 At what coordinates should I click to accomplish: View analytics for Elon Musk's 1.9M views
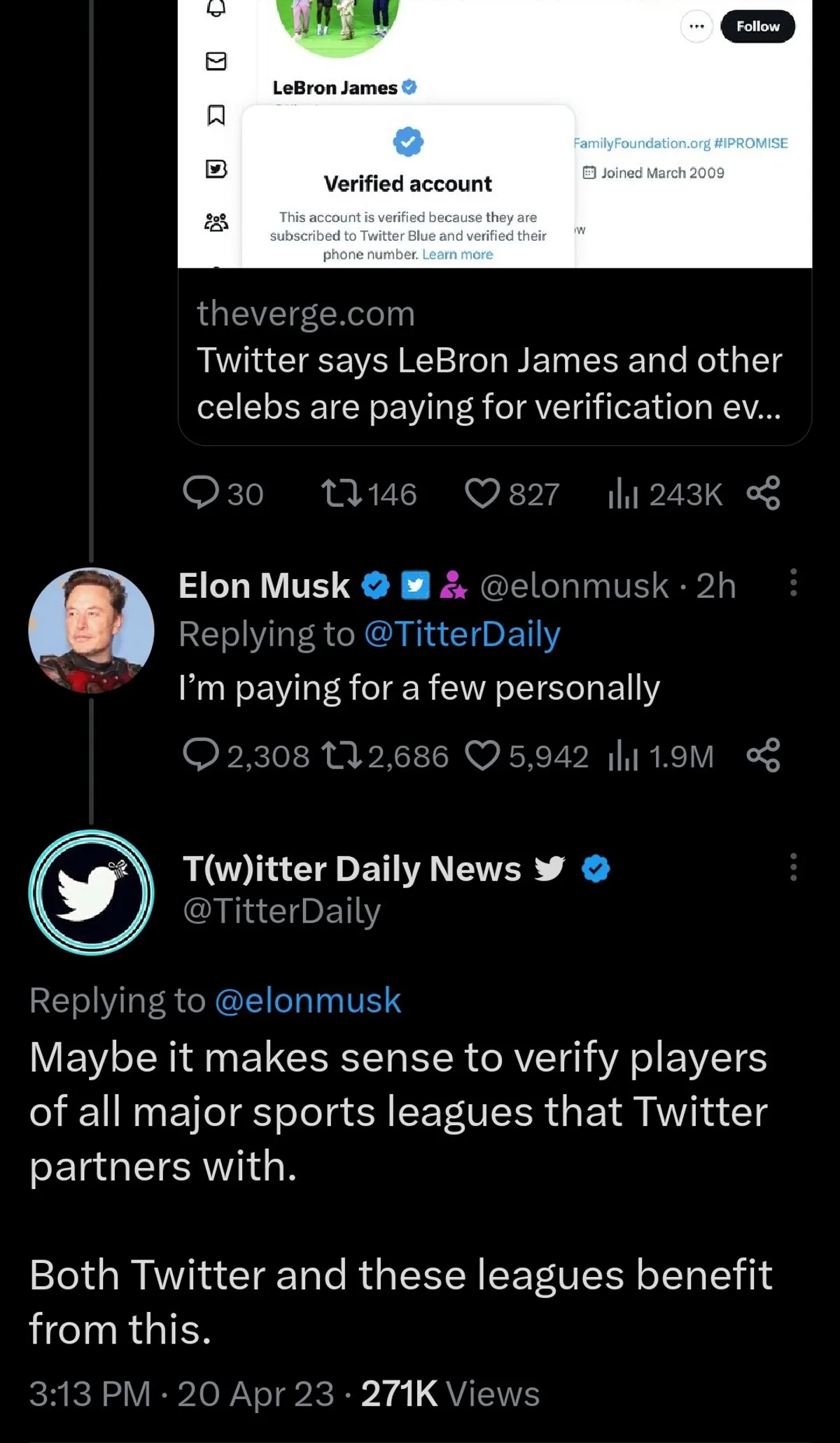623,756
